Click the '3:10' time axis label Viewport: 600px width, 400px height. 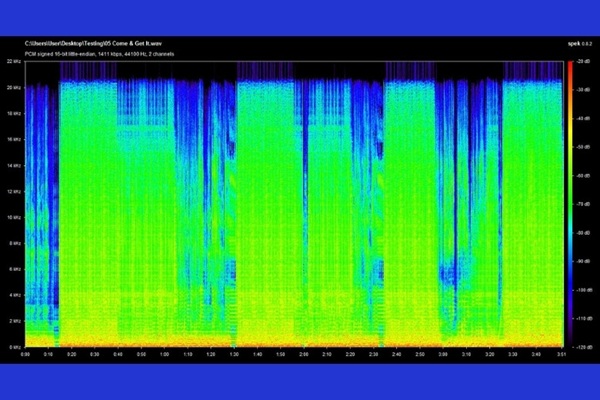point(466,354)
